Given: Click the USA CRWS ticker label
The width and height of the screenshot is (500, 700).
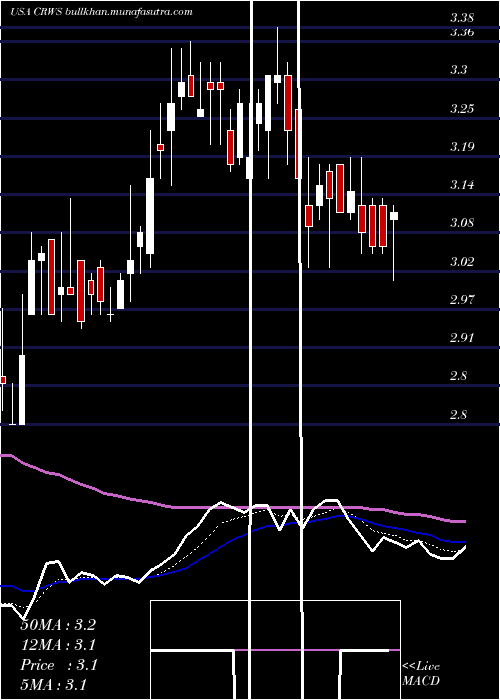Looking at the screenshot, I should (37, 12).
